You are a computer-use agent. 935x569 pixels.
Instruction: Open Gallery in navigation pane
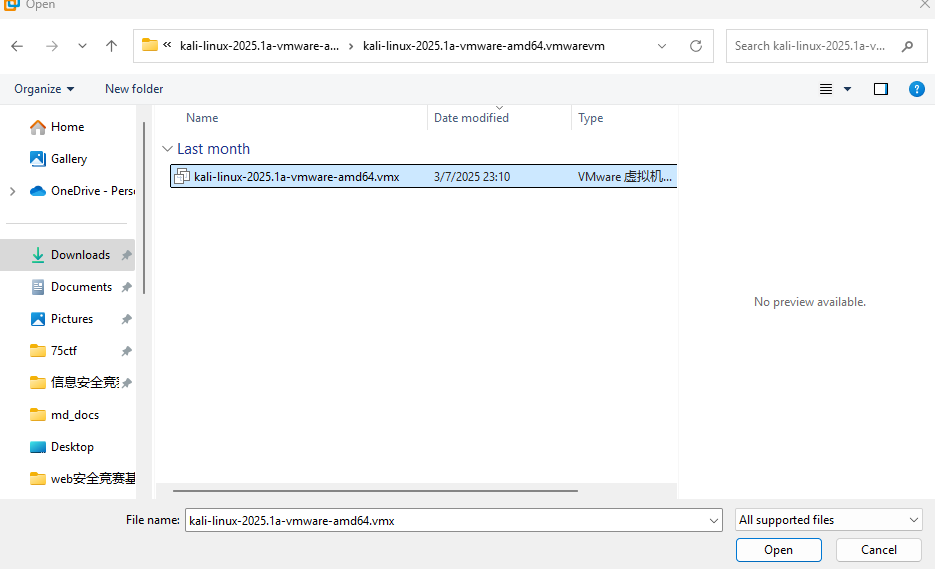[x=69, y=159]
